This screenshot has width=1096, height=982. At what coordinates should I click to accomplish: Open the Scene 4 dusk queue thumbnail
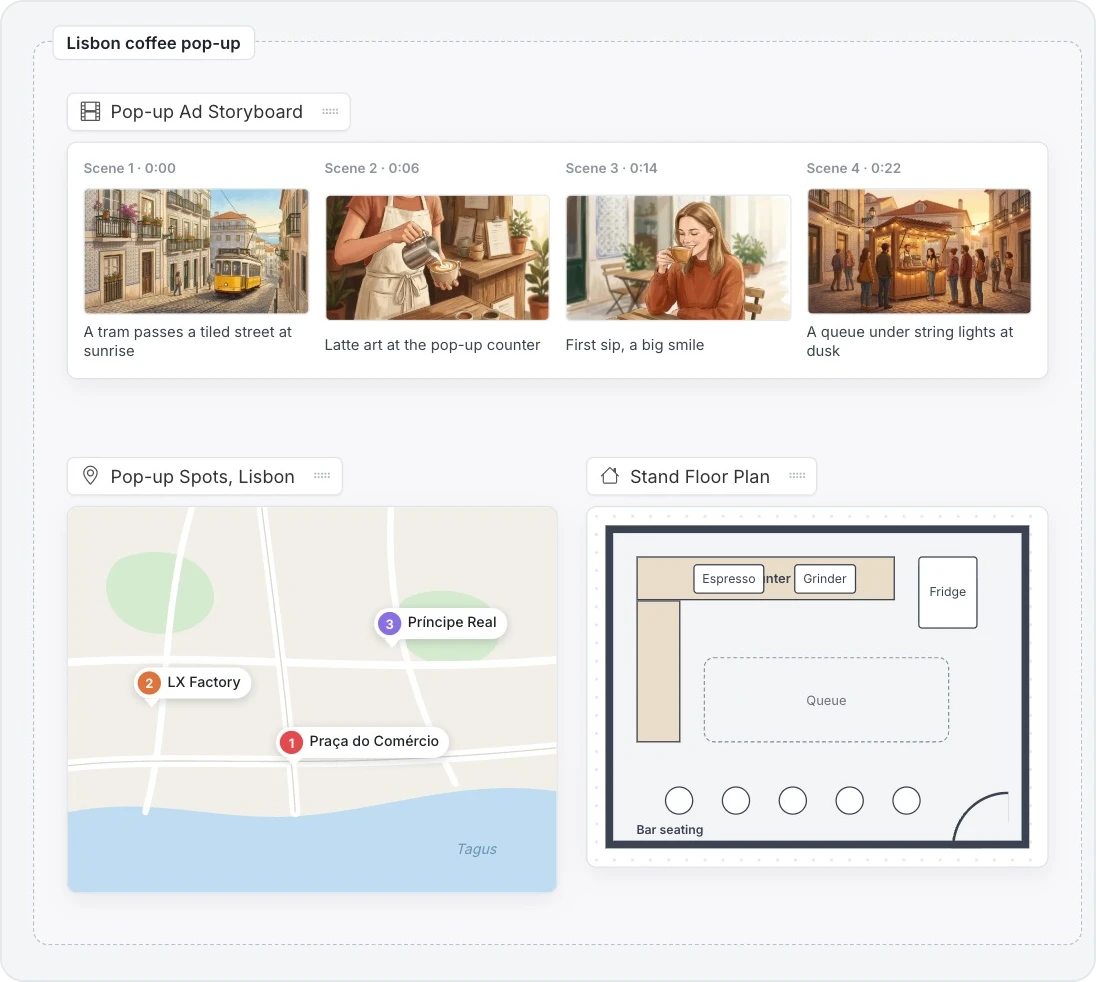click(x=919, y=251)
